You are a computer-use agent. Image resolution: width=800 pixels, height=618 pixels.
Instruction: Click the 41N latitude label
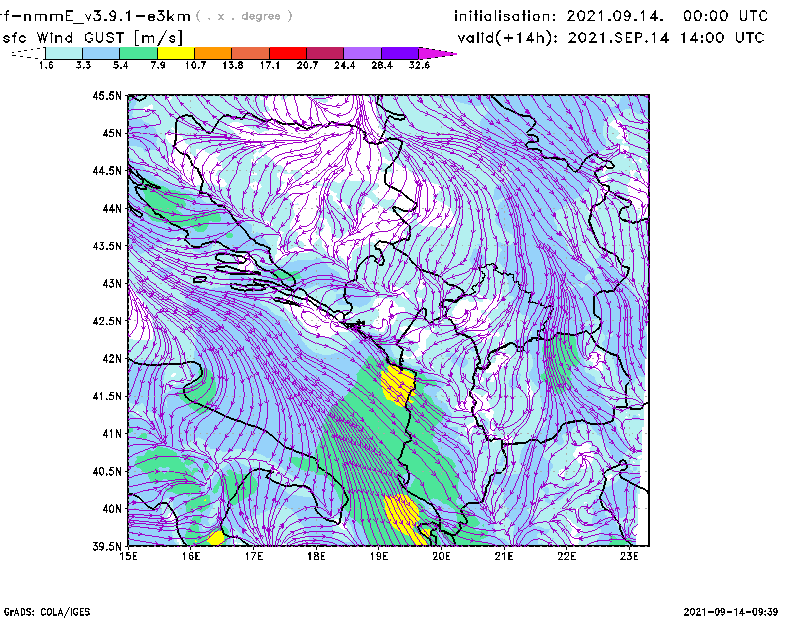pyautogui.click(x=112, y=433)
